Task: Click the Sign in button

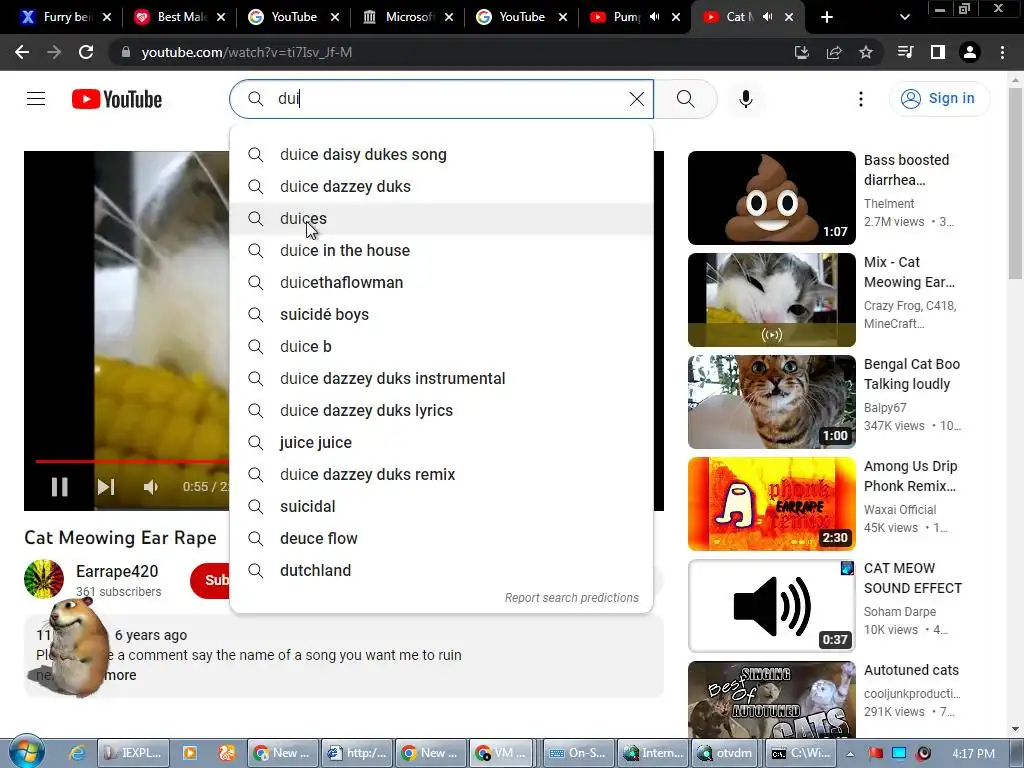Action: coord(939,99)
